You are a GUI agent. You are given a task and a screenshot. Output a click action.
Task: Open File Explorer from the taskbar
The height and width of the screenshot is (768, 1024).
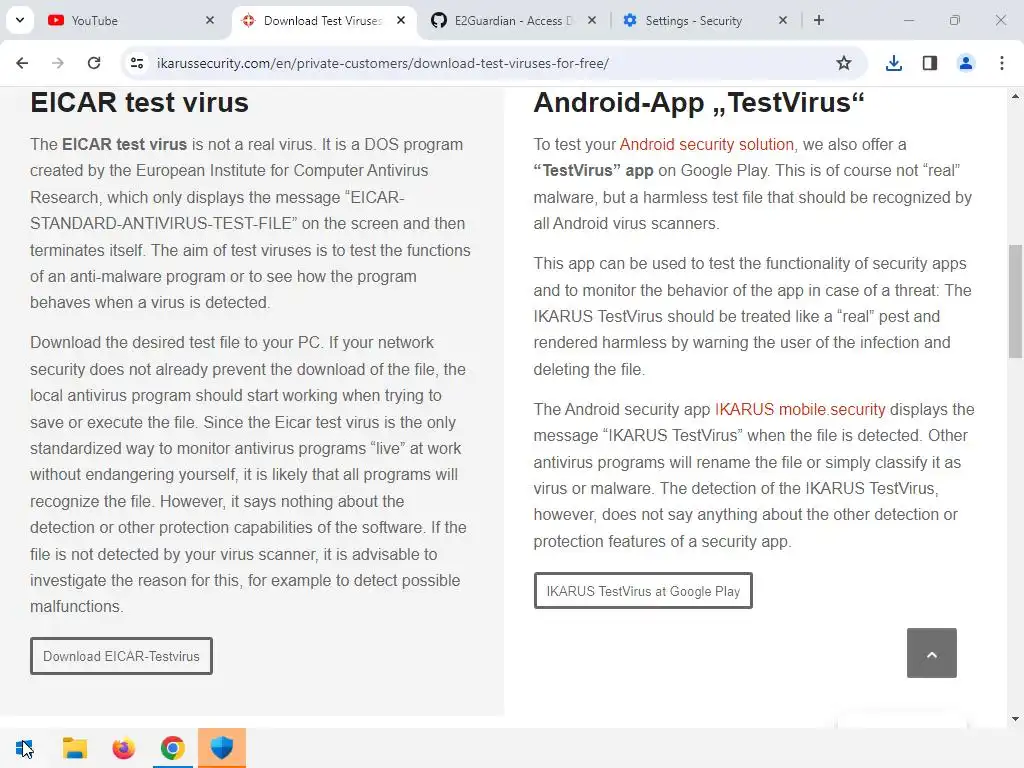(x=74, y=748)
